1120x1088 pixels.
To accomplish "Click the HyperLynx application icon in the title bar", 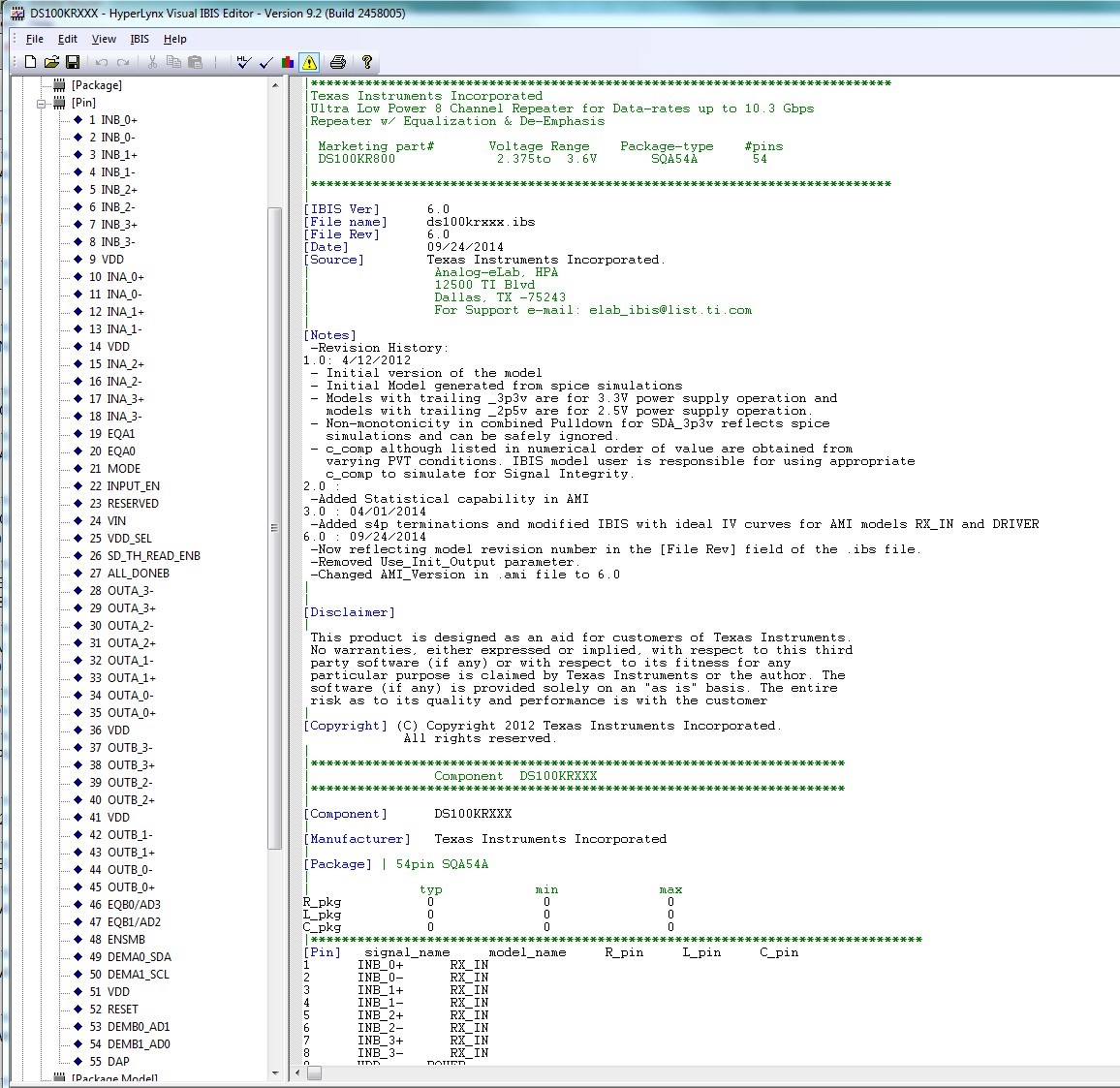I will click(x=17, y=14).
